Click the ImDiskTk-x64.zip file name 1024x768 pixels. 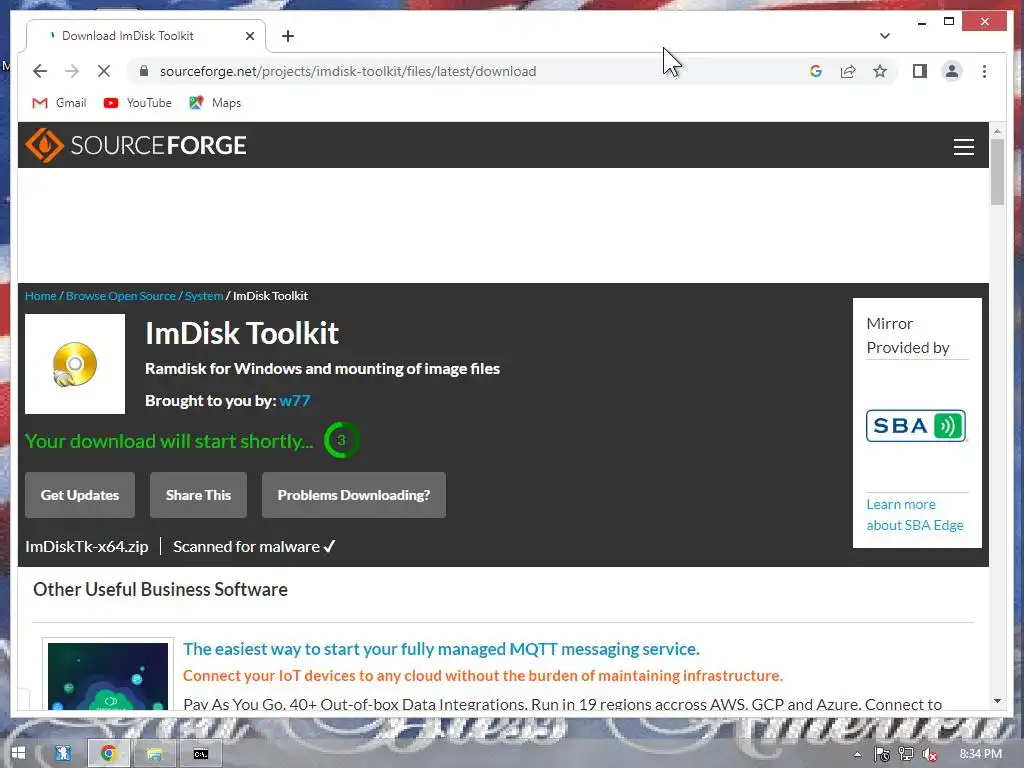click(87, 547)
